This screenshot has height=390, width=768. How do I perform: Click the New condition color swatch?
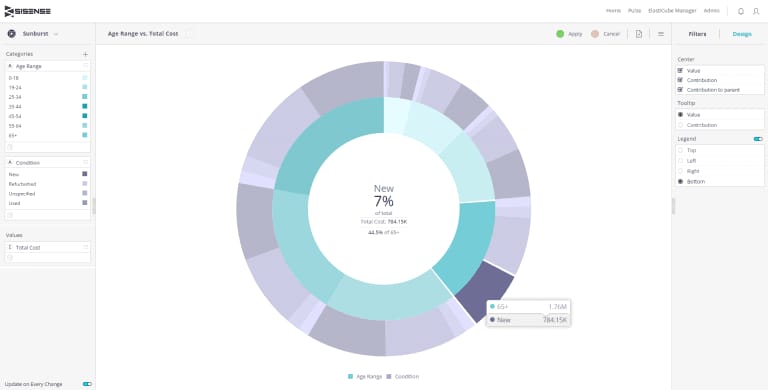(85, 174)
